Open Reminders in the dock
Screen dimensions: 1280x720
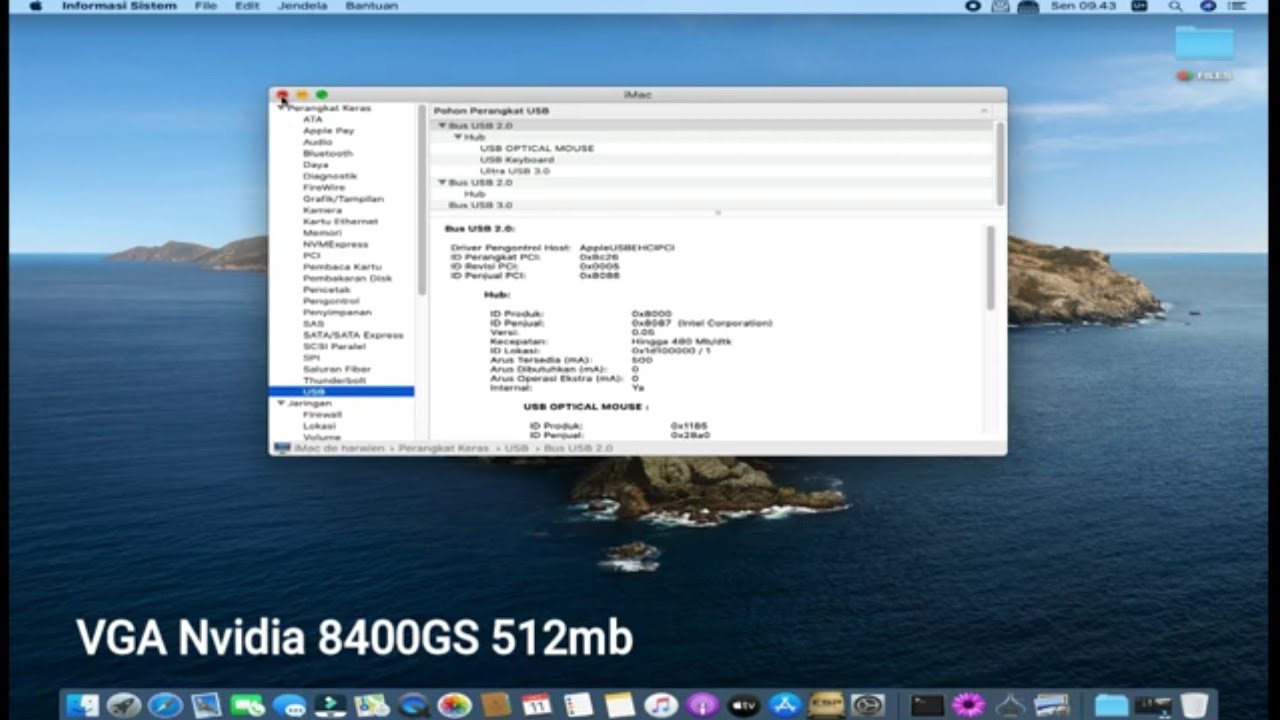pos(578,705)
